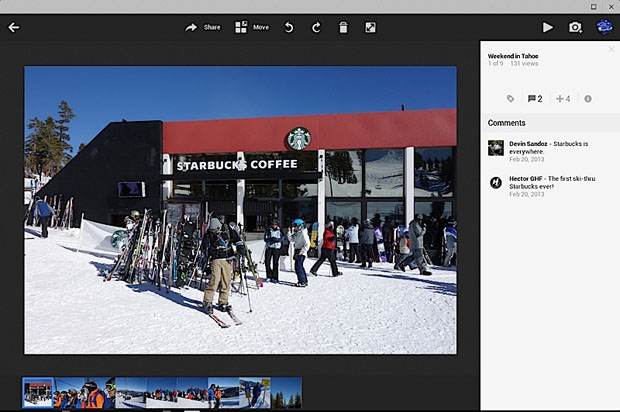620x412 pixels.
Task: Delete photo with trash icon
Action: pyautogui.click(x=343, y=27)
